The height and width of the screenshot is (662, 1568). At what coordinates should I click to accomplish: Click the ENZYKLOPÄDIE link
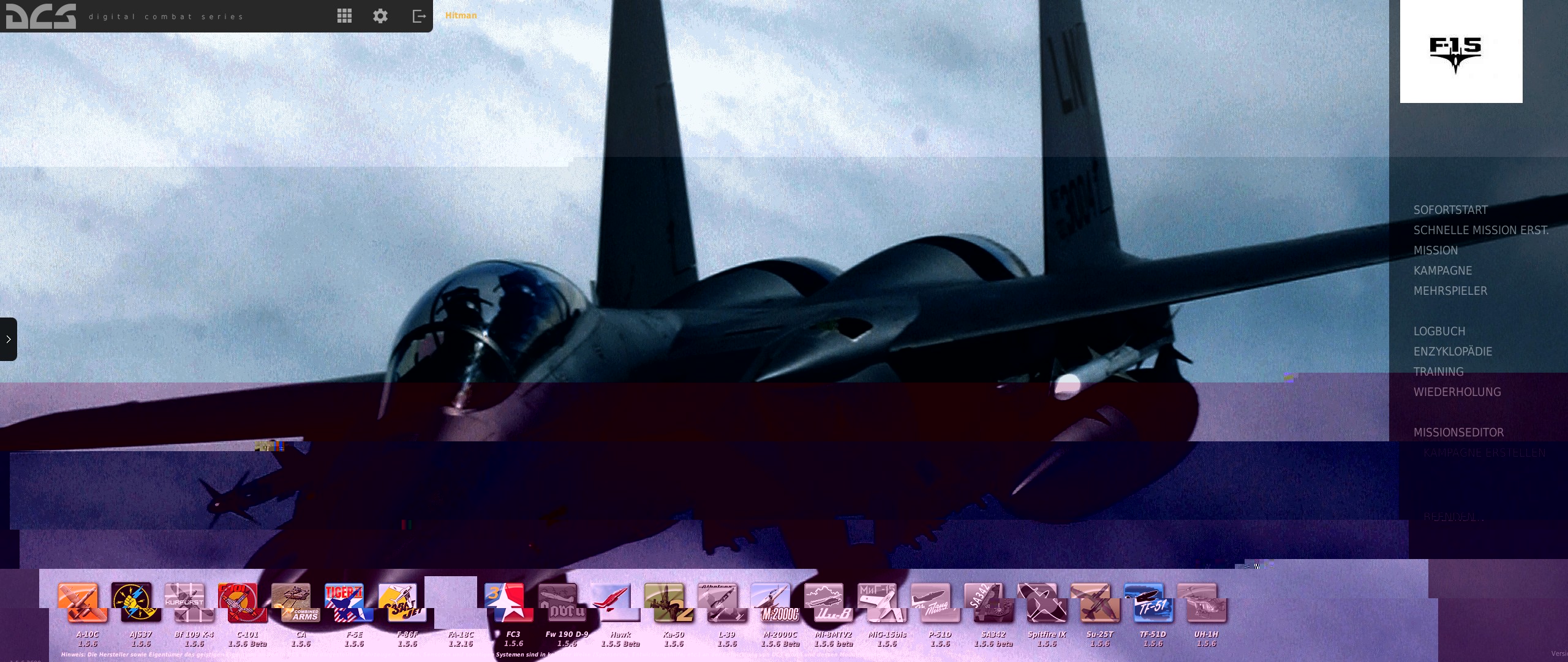tap(1452, 351)
